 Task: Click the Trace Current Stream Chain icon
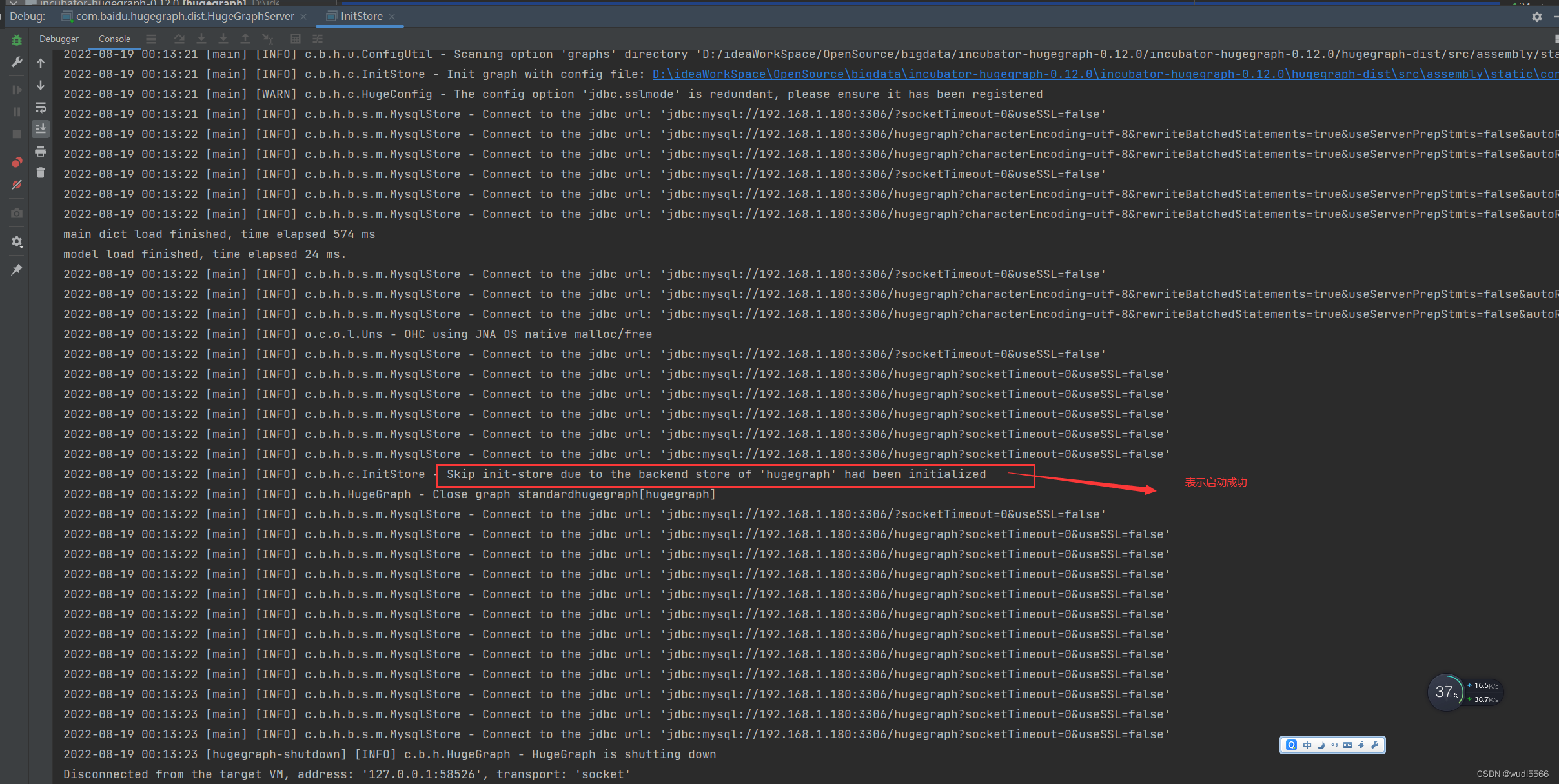coord(318,39)
